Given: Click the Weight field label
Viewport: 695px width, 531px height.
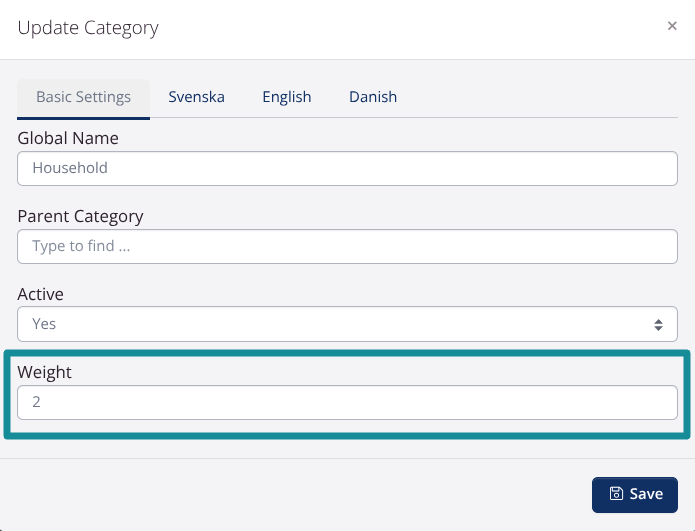Looking at the screenshot, I should click(x=45, y=372).
